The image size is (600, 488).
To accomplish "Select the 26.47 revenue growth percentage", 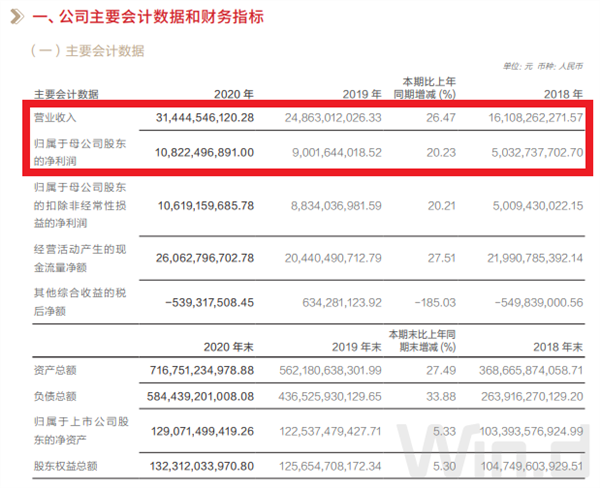I will point(442,118).
